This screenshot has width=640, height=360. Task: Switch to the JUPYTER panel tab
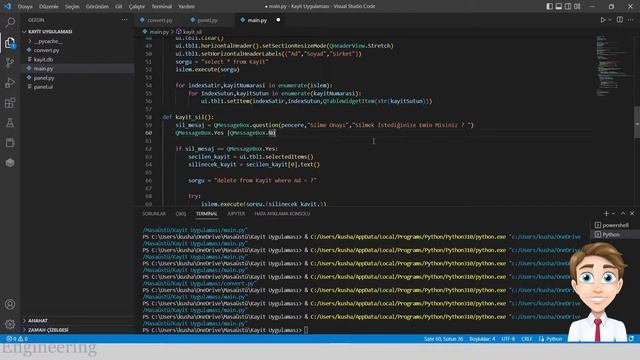pyautogui.click(x=236, y=213)
